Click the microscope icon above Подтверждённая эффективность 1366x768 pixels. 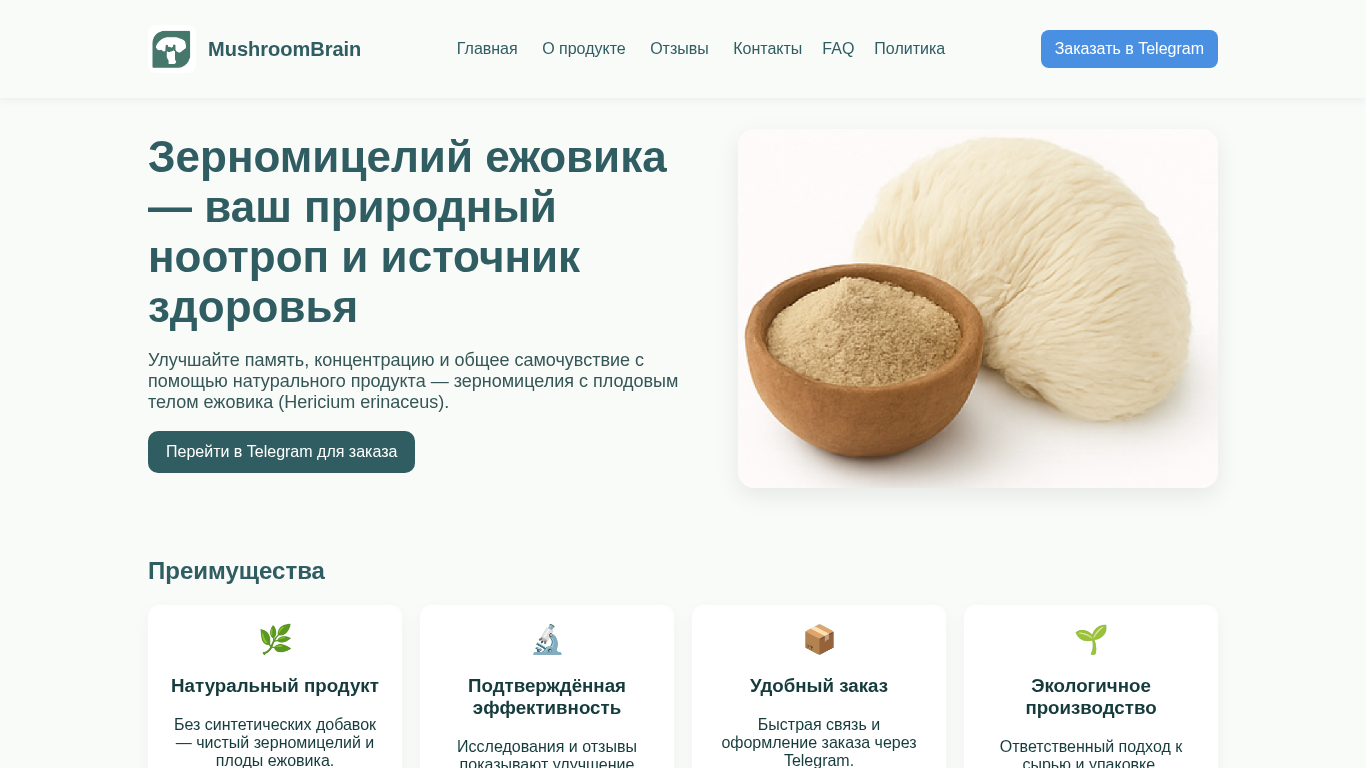[547, 639]
